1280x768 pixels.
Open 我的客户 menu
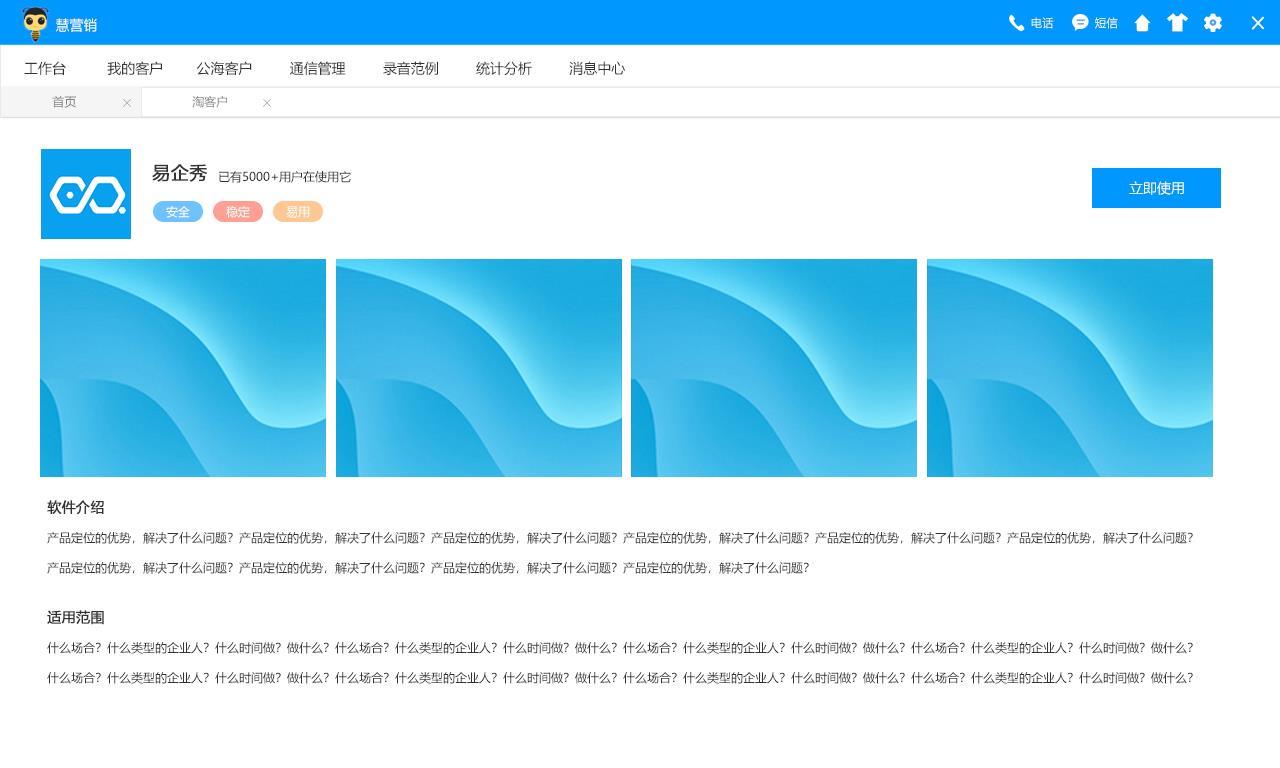(x=135, y=68)
